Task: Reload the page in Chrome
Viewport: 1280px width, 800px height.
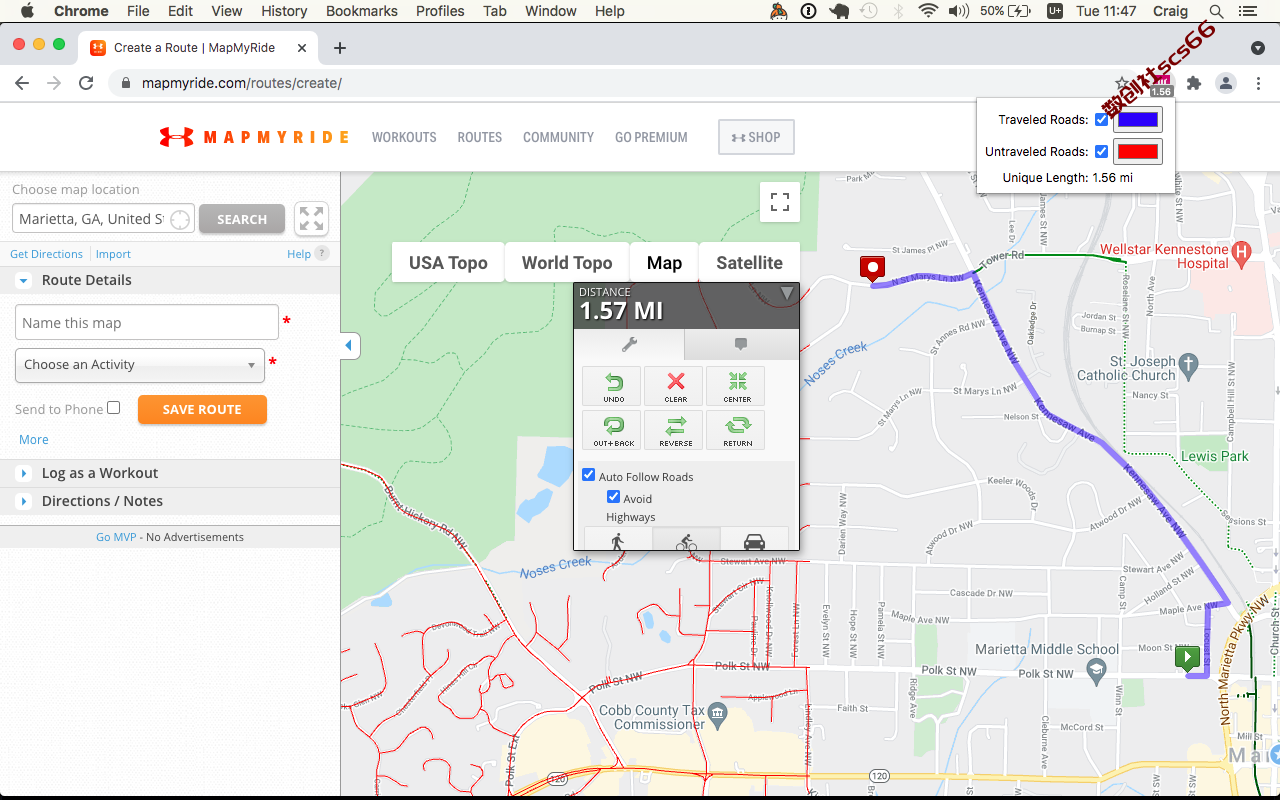Action: pyautogui.click(x=86, y=83)
